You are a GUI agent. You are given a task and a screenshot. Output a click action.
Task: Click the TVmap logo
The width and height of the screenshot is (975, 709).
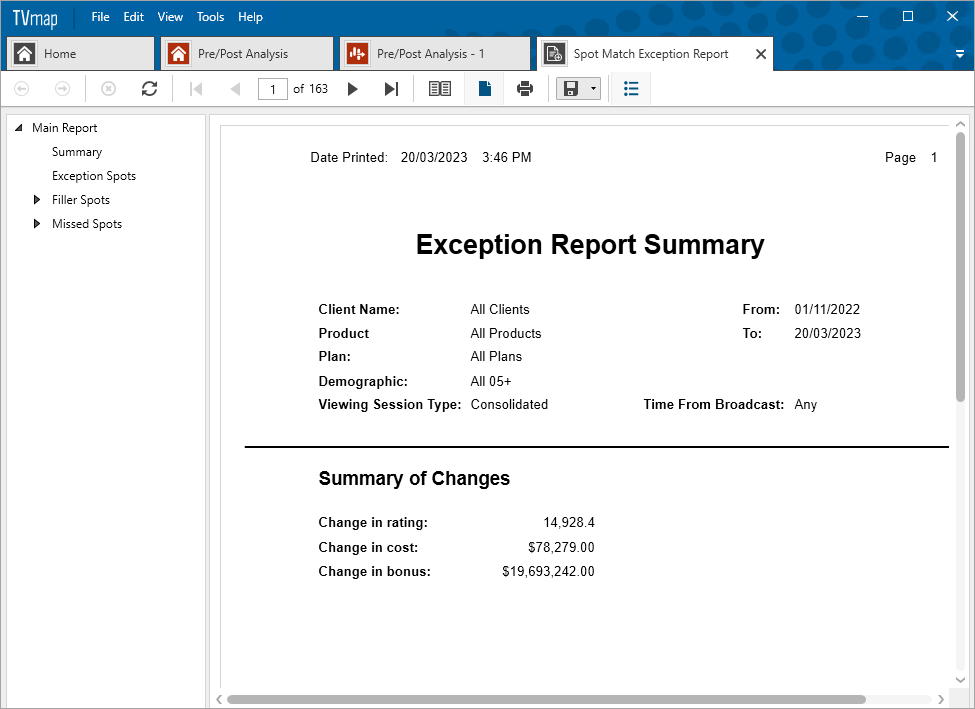coord(35,18)
